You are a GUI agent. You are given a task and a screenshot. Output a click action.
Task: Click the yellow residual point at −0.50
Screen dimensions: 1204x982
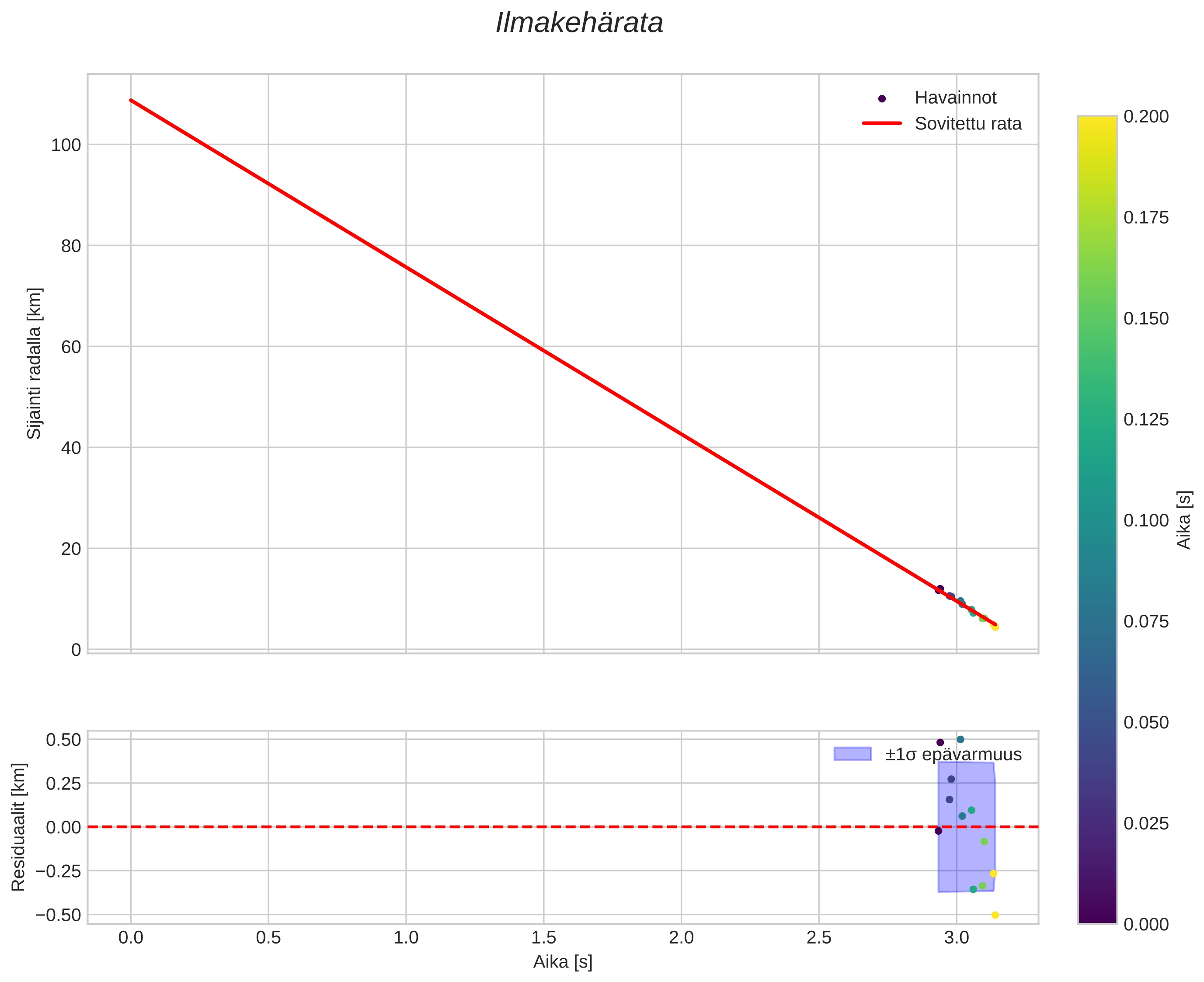point(995,915)
